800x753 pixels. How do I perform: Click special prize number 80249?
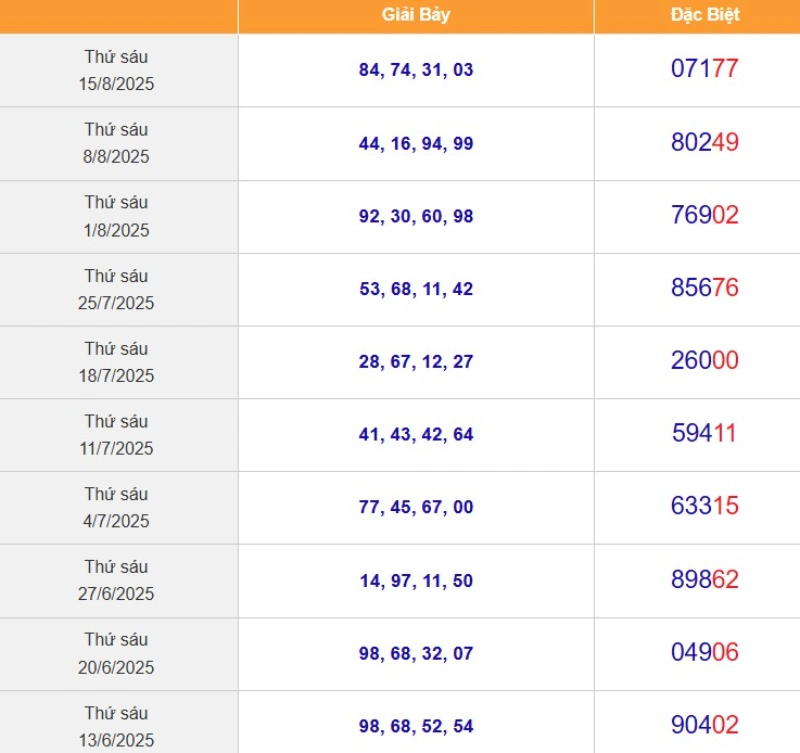(x=705, y=142)
